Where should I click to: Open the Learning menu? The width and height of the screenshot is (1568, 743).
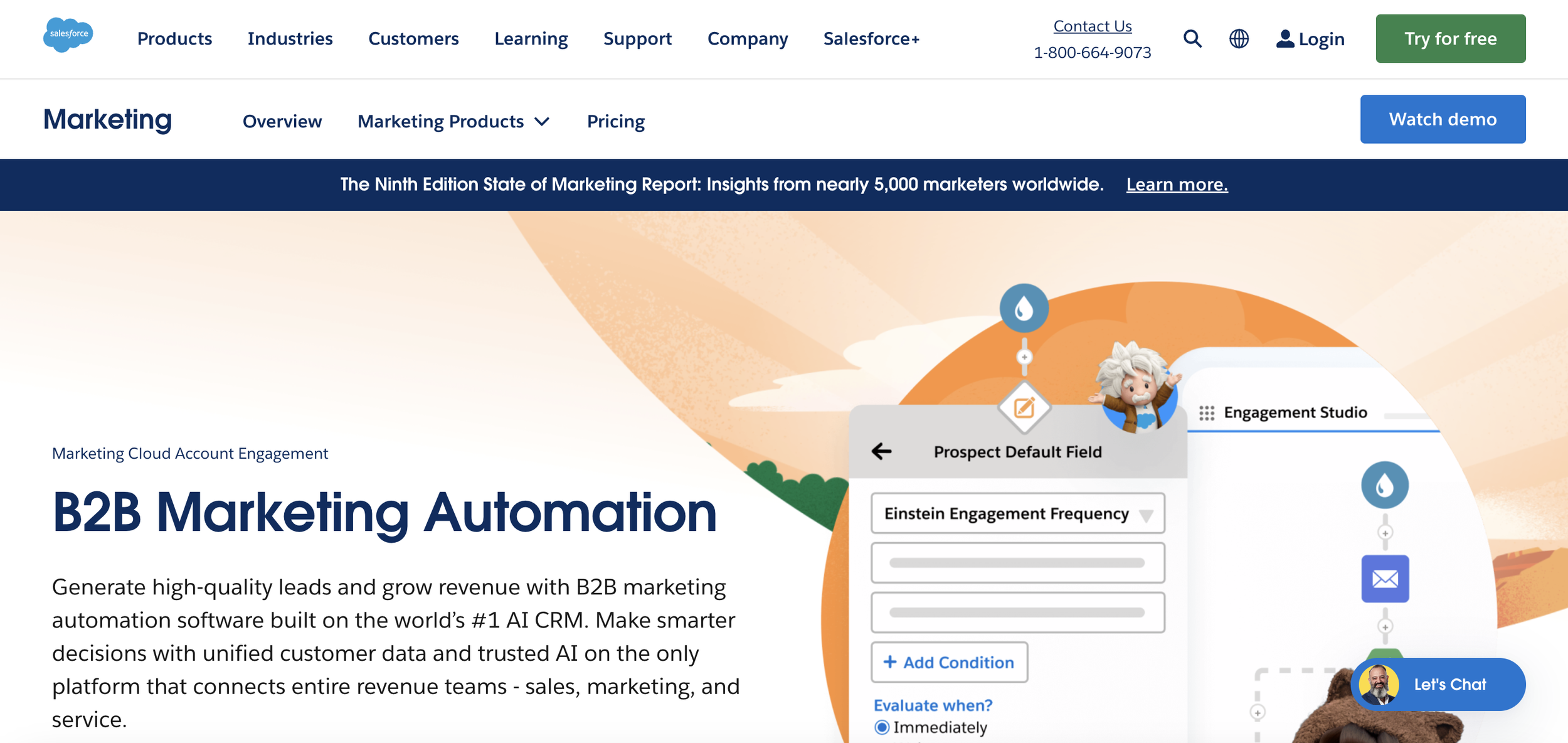pyautogui.click(x=531, y=39)
